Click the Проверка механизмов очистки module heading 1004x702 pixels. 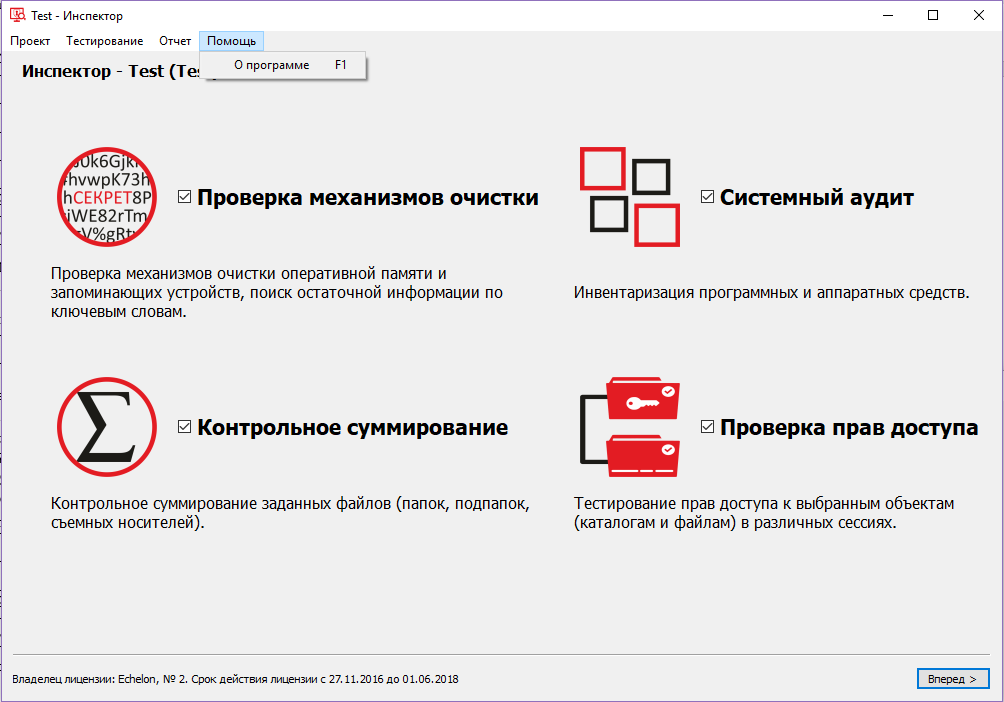click(368, 196)
